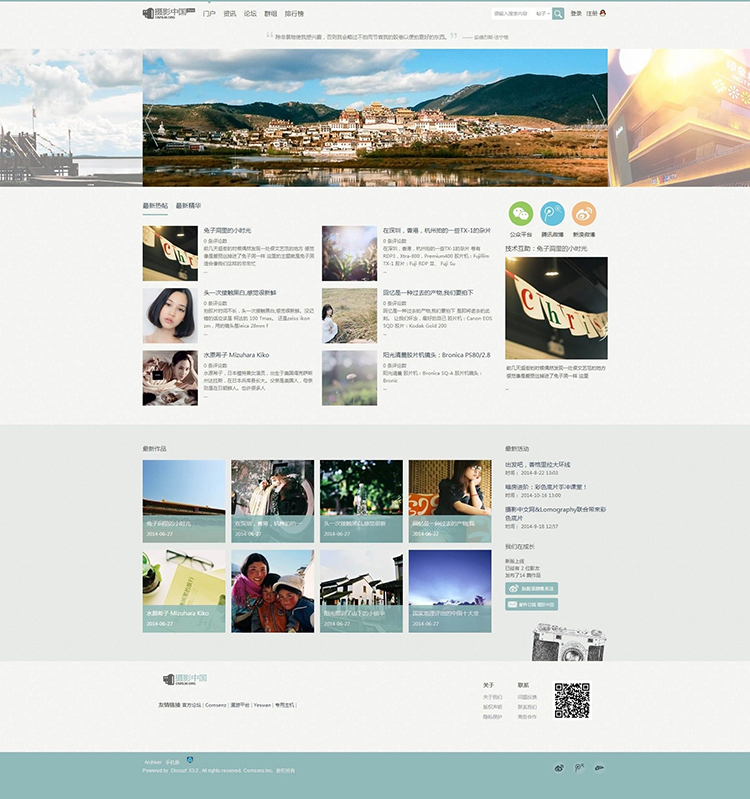Open the 回忆是一种过去的产物 post title

pos(428,293)
